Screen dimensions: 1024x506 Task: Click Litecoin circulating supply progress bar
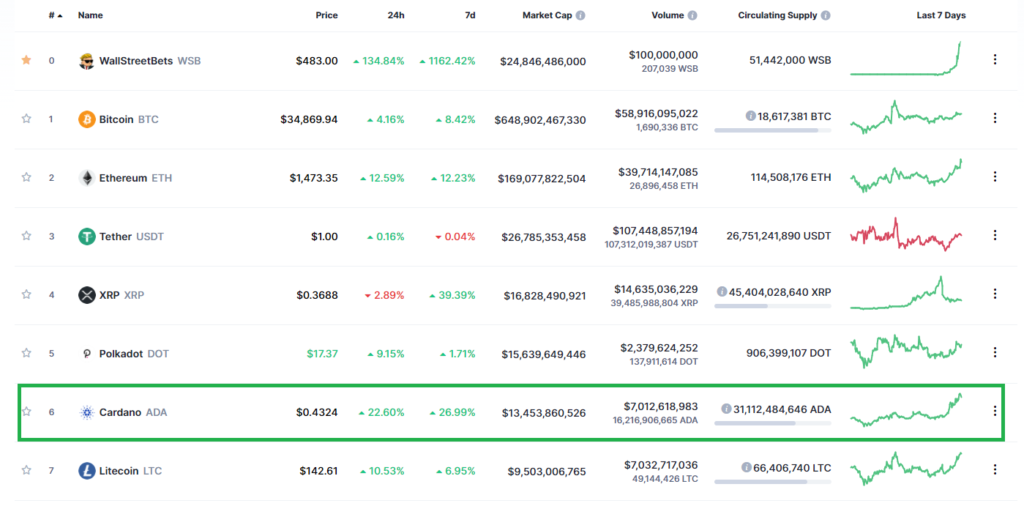click(x=773, y=482)
